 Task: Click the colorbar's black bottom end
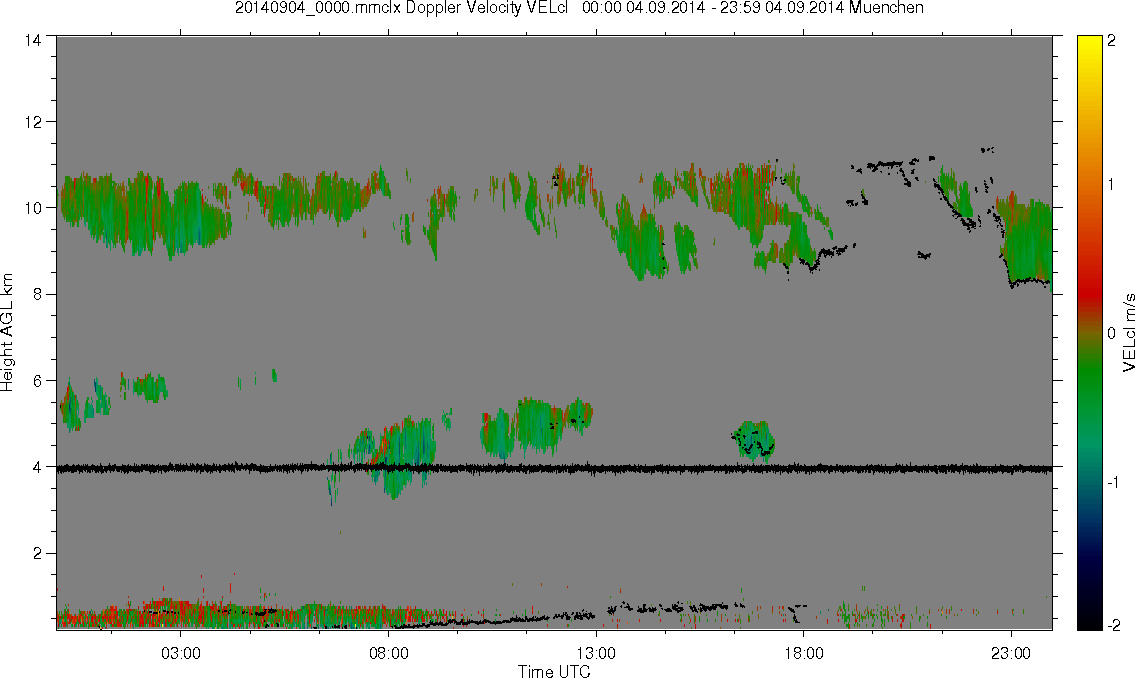[1089, 619]
